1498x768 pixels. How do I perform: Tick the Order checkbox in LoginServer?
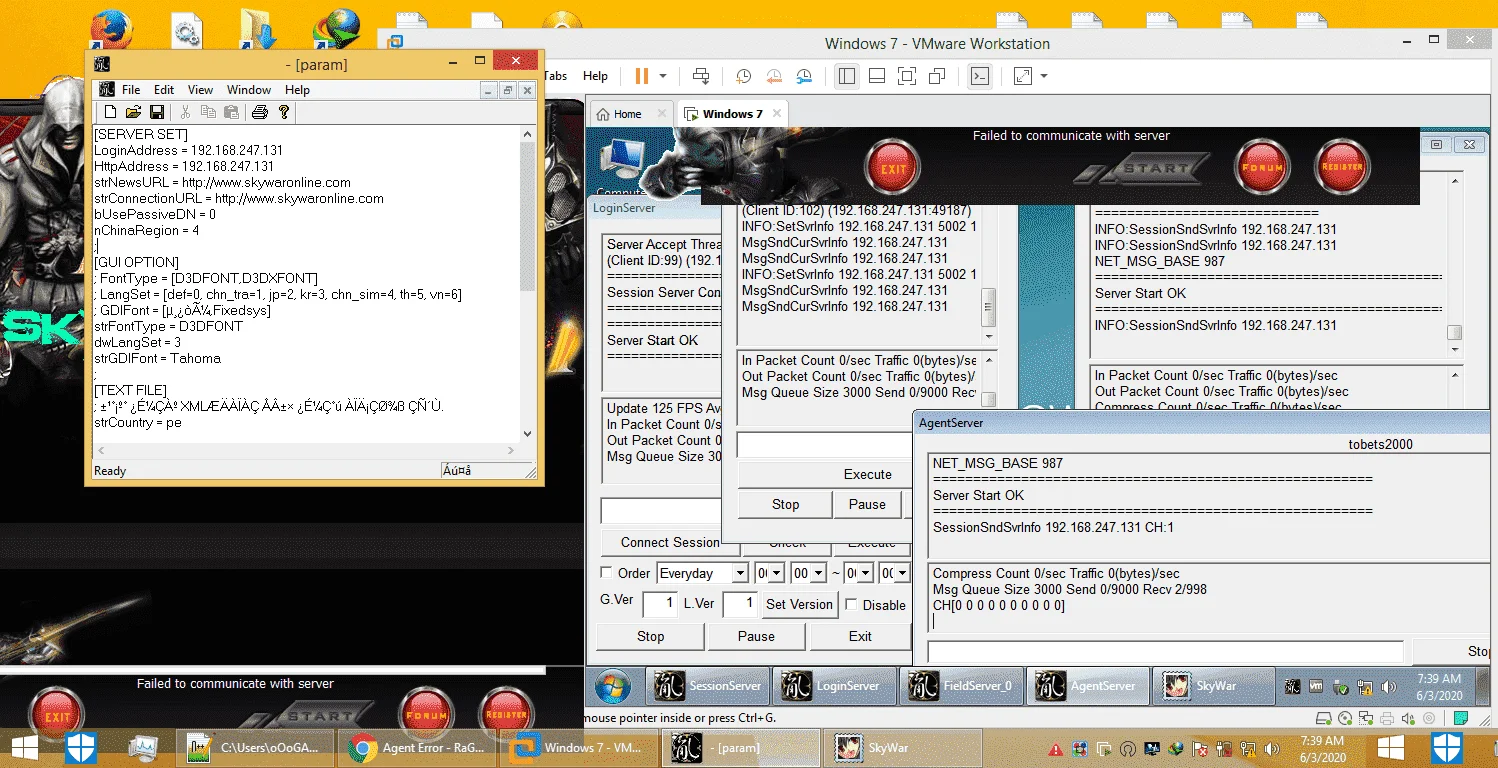point(606,573)
